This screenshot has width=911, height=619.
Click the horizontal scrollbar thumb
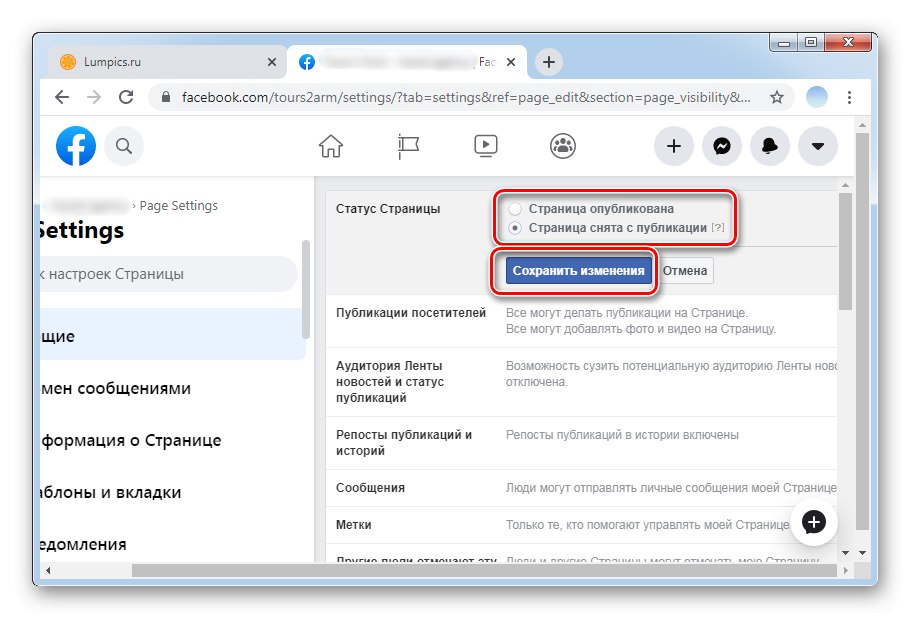(x=484, y=571)
